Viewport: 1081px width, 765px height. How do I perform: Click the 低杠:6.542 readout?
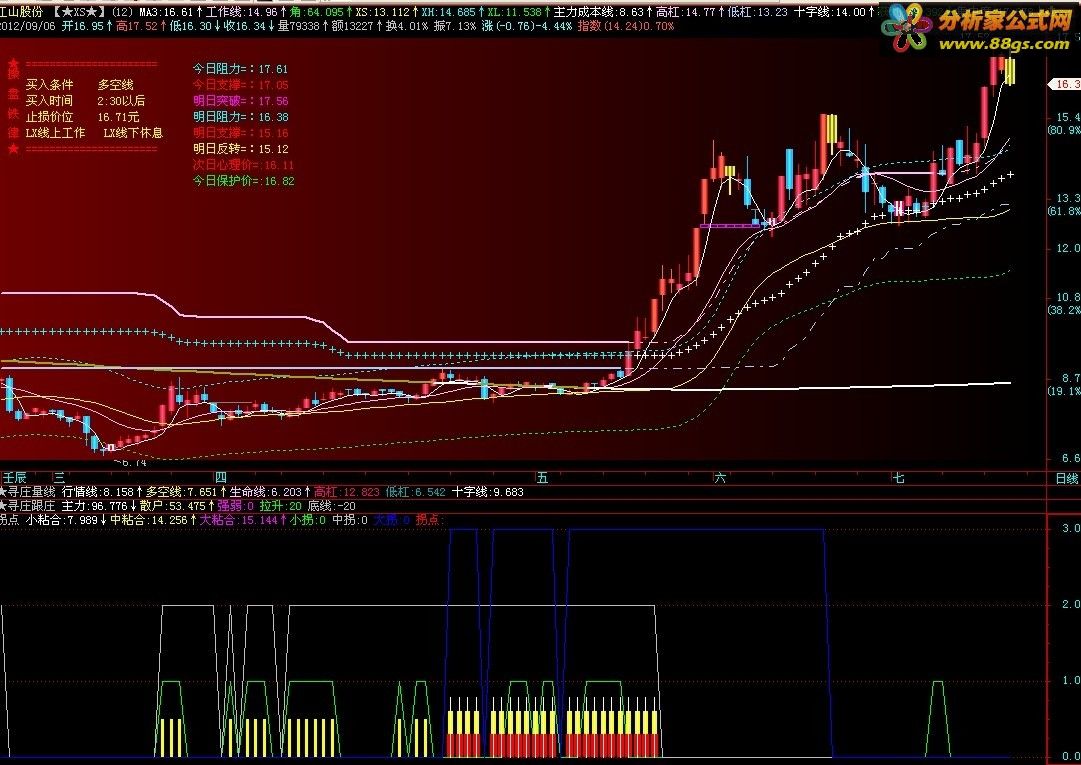click(416, 492)
